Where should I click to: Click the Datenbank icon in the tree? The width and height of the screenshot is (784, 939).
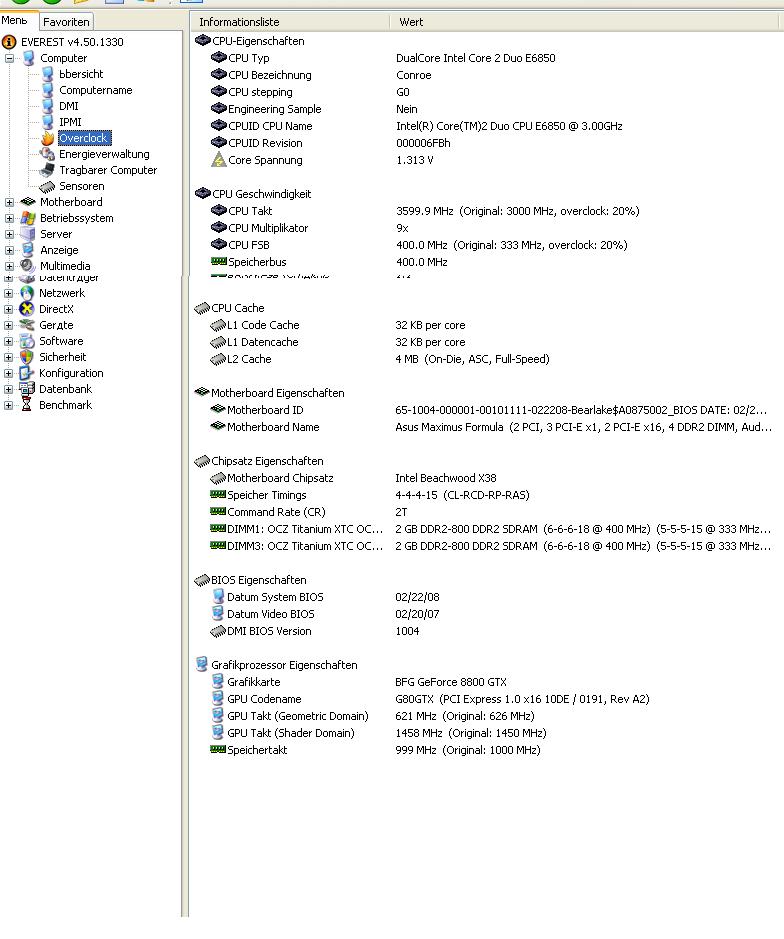pos(27,389)
